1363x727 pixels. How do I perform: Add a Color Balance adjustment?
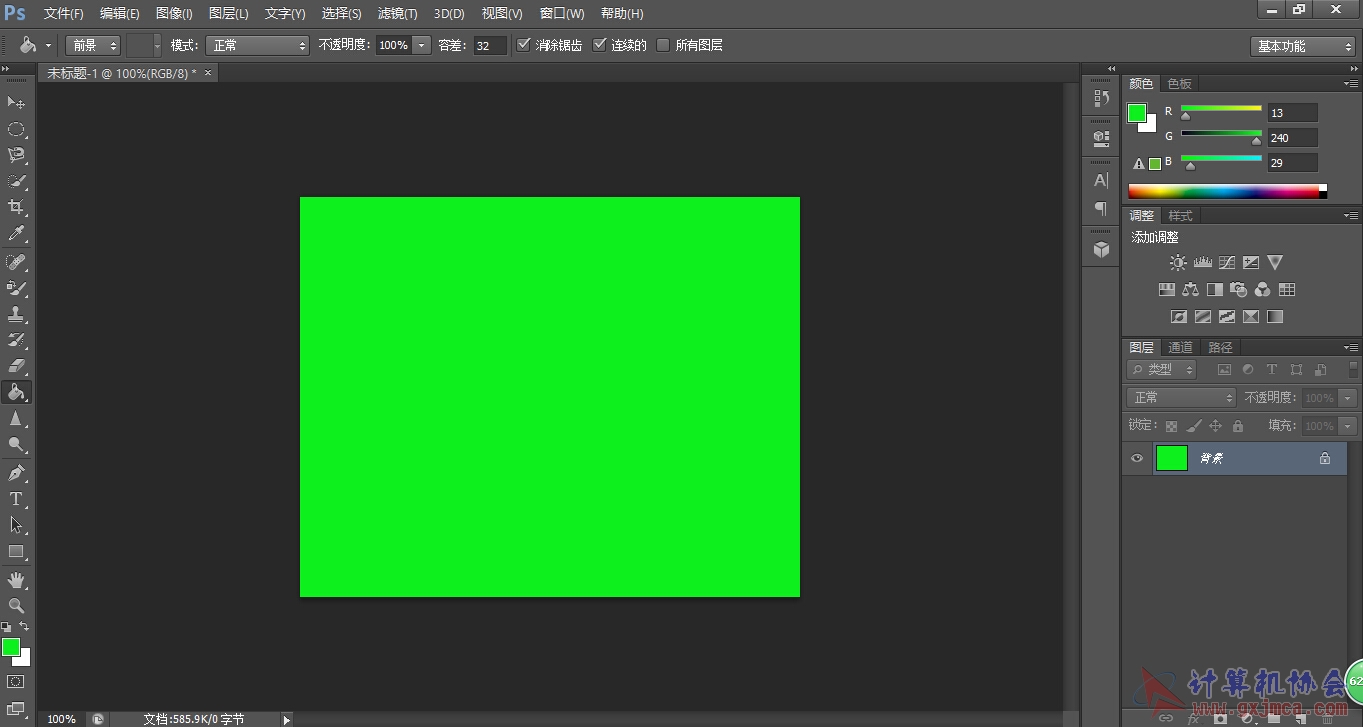click(1190, 289)
